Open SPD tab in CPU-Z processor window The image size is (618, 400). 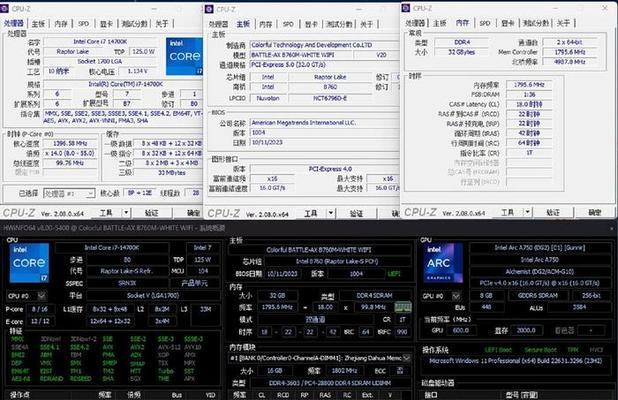click(84, 24)
